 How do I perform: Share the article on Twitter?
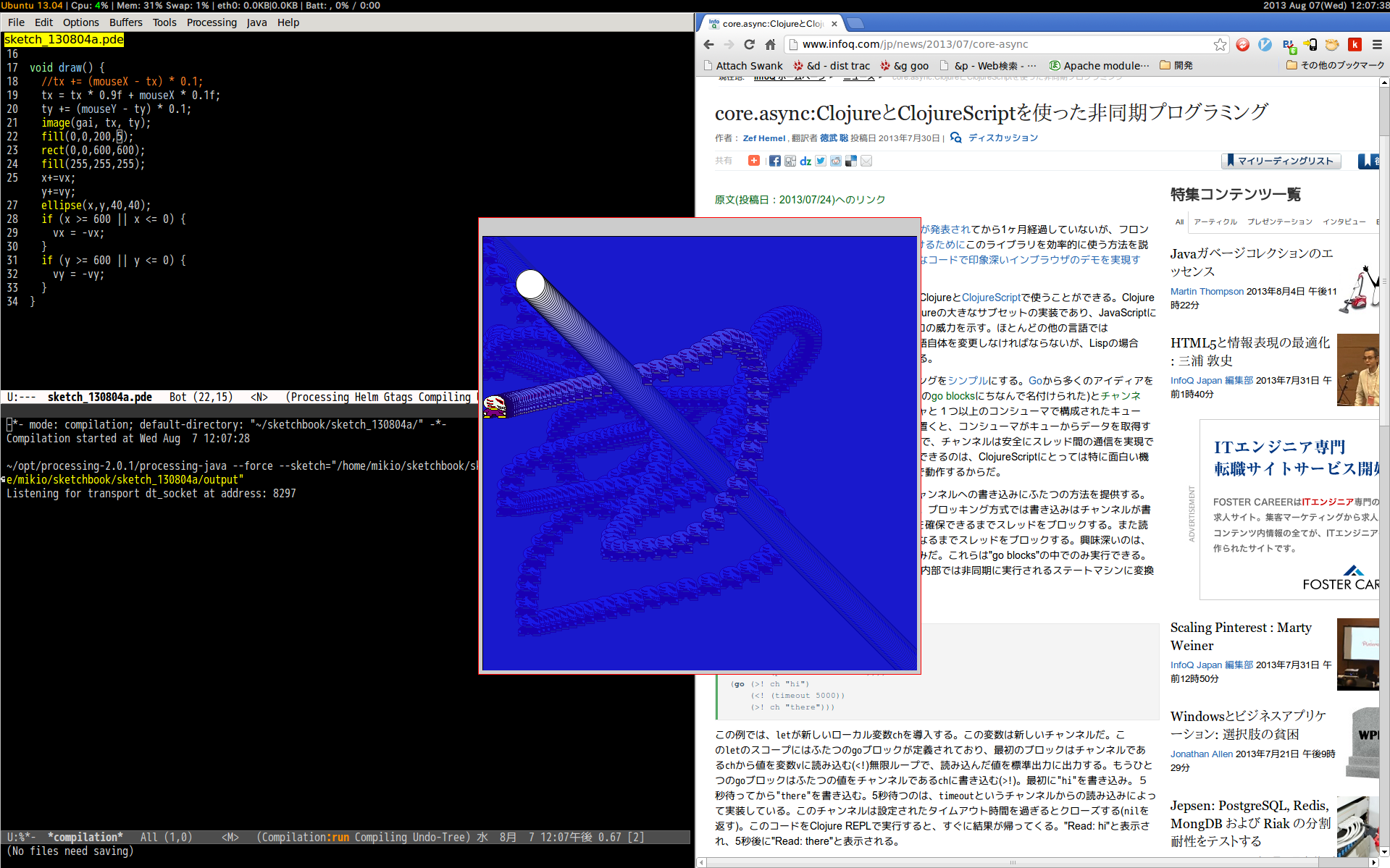821,161
